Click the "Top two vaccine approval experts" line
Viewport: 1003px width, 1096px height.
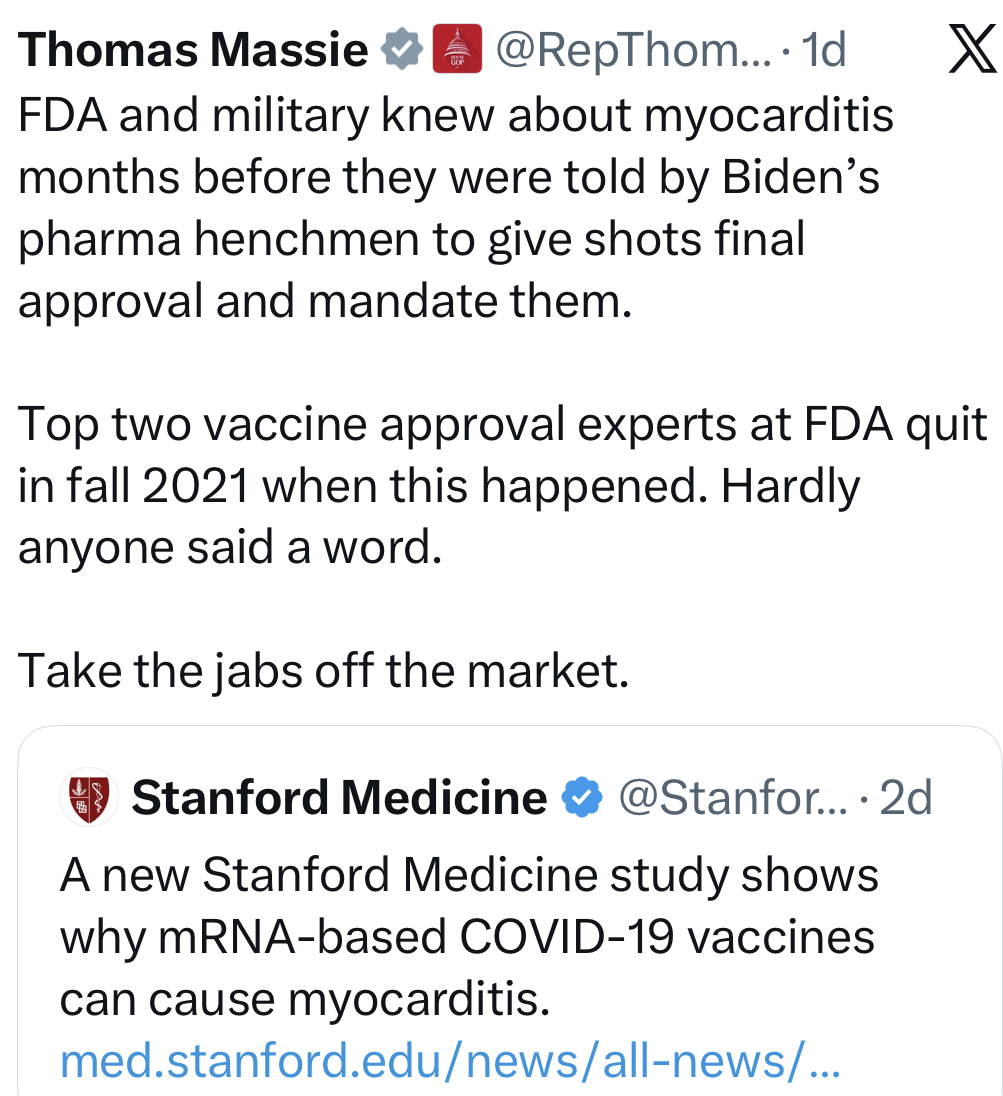502,425
